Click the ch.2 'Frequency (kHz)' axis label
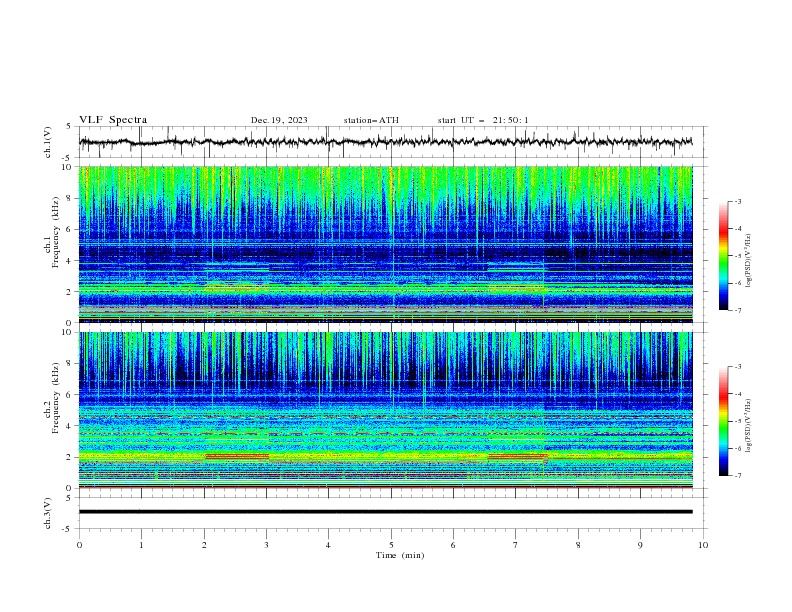This screenshot has height=612, width=792. point(56,397)
